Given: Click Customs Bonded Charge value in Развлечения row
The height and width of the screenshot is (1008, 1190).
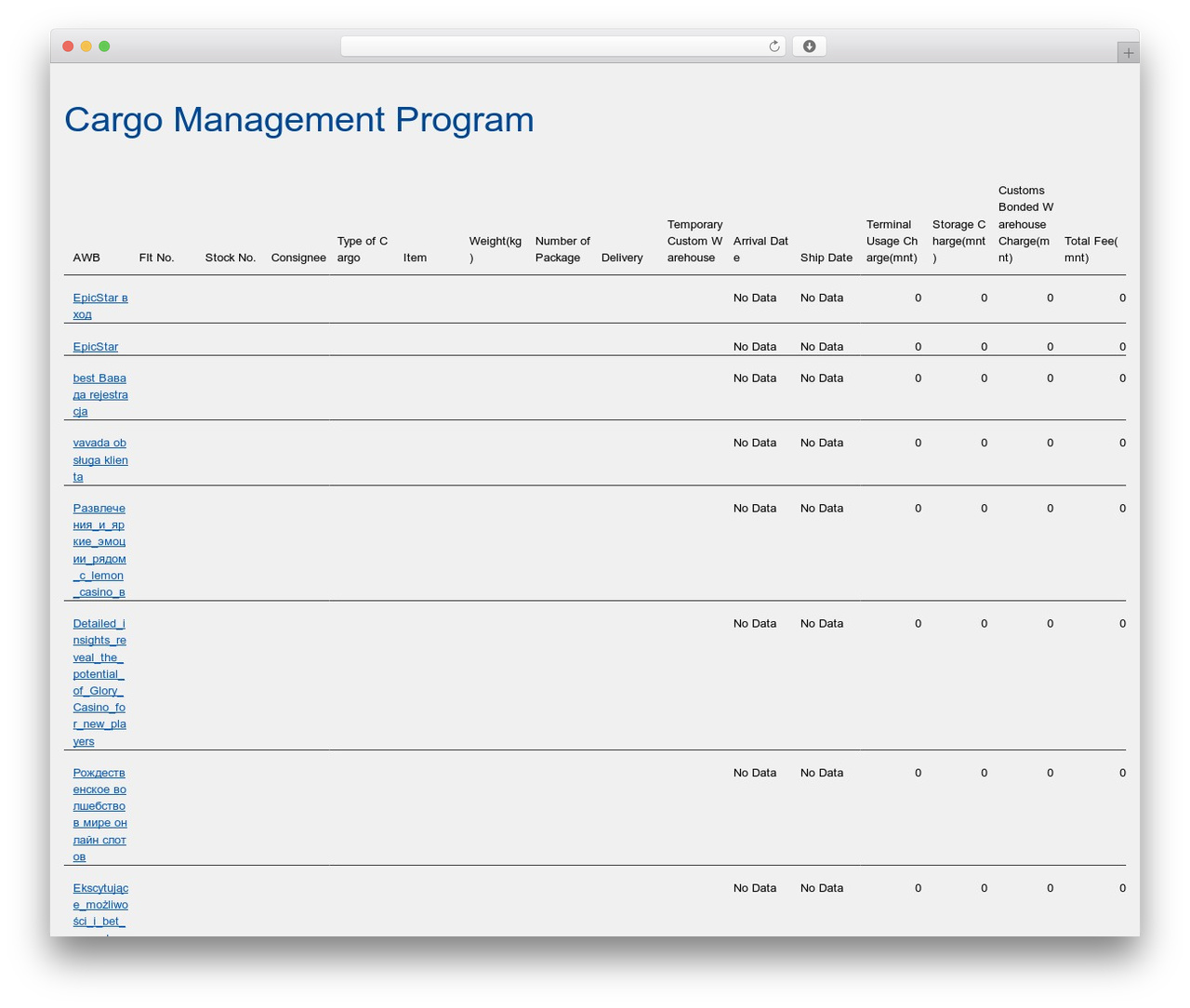Looking at the screenshot, I should coord(1050,509).
